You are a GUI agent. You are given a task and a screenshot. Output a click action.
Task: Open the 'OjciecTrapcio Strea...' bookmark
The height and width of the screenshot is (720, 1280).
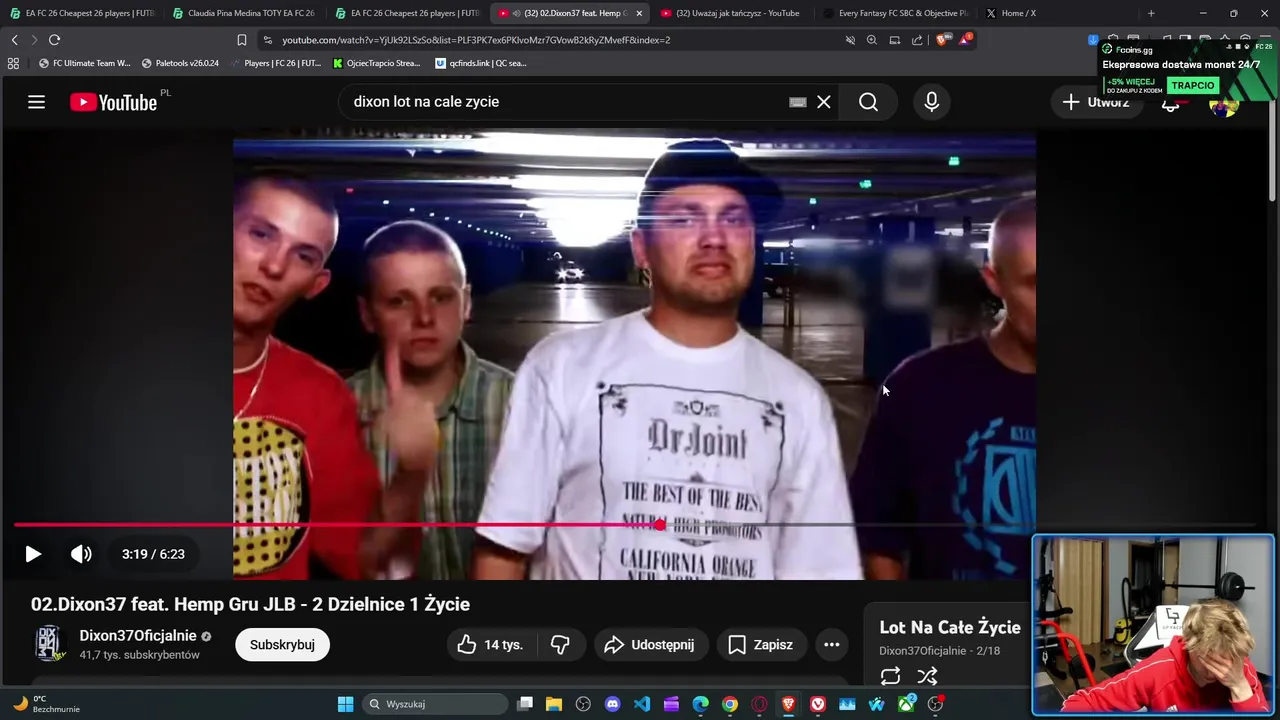(x=376, y=63)
